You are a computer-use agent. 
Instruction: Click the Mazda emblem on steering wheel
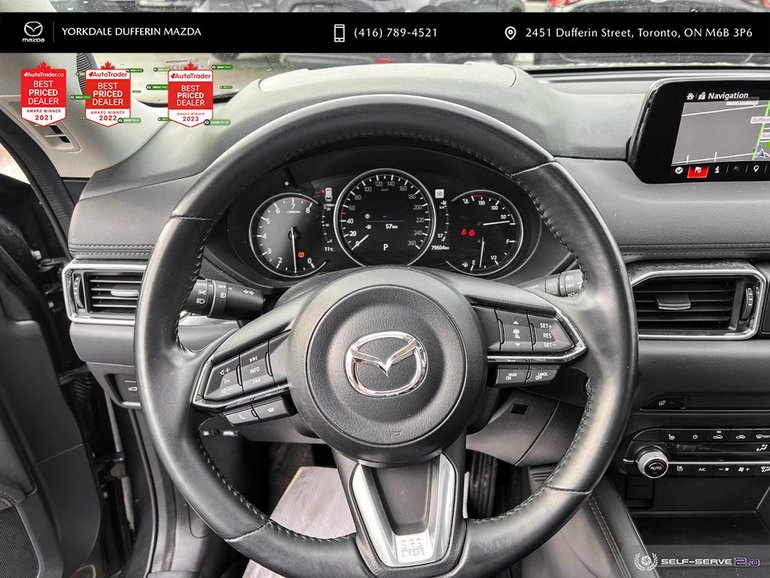(386, 363)
